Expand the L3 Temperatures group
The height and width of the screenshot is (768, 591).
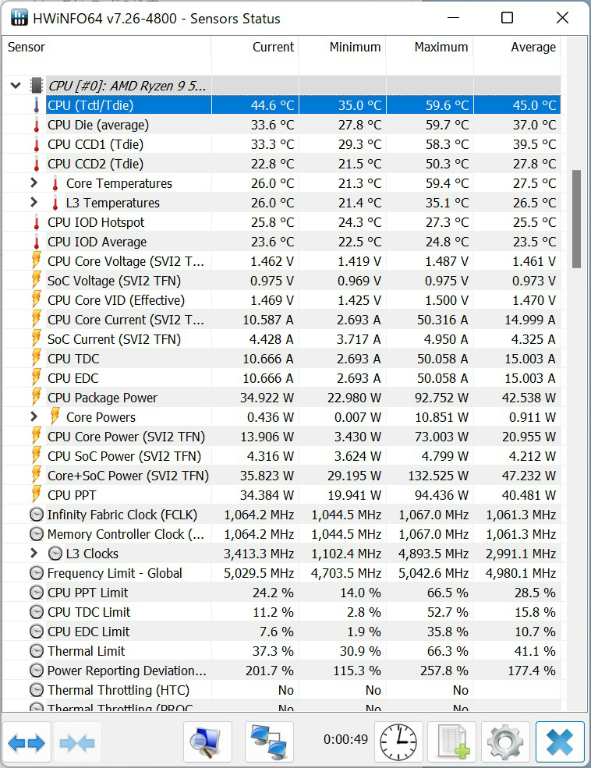pyautogui.click(x=34, y=202)
